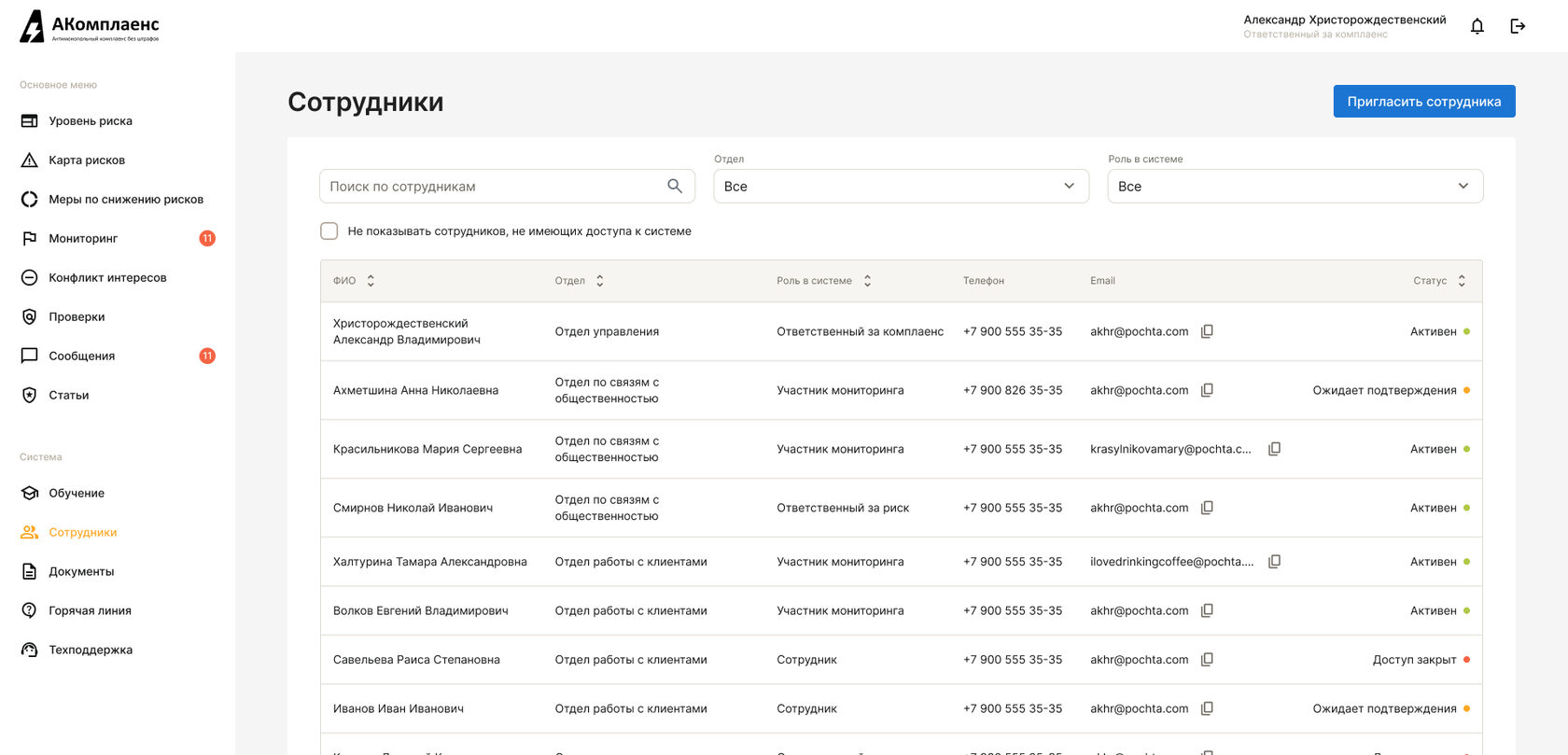1568x755 pixels.
Task: Sort table by Отдел column
Action: coord(599,281)
